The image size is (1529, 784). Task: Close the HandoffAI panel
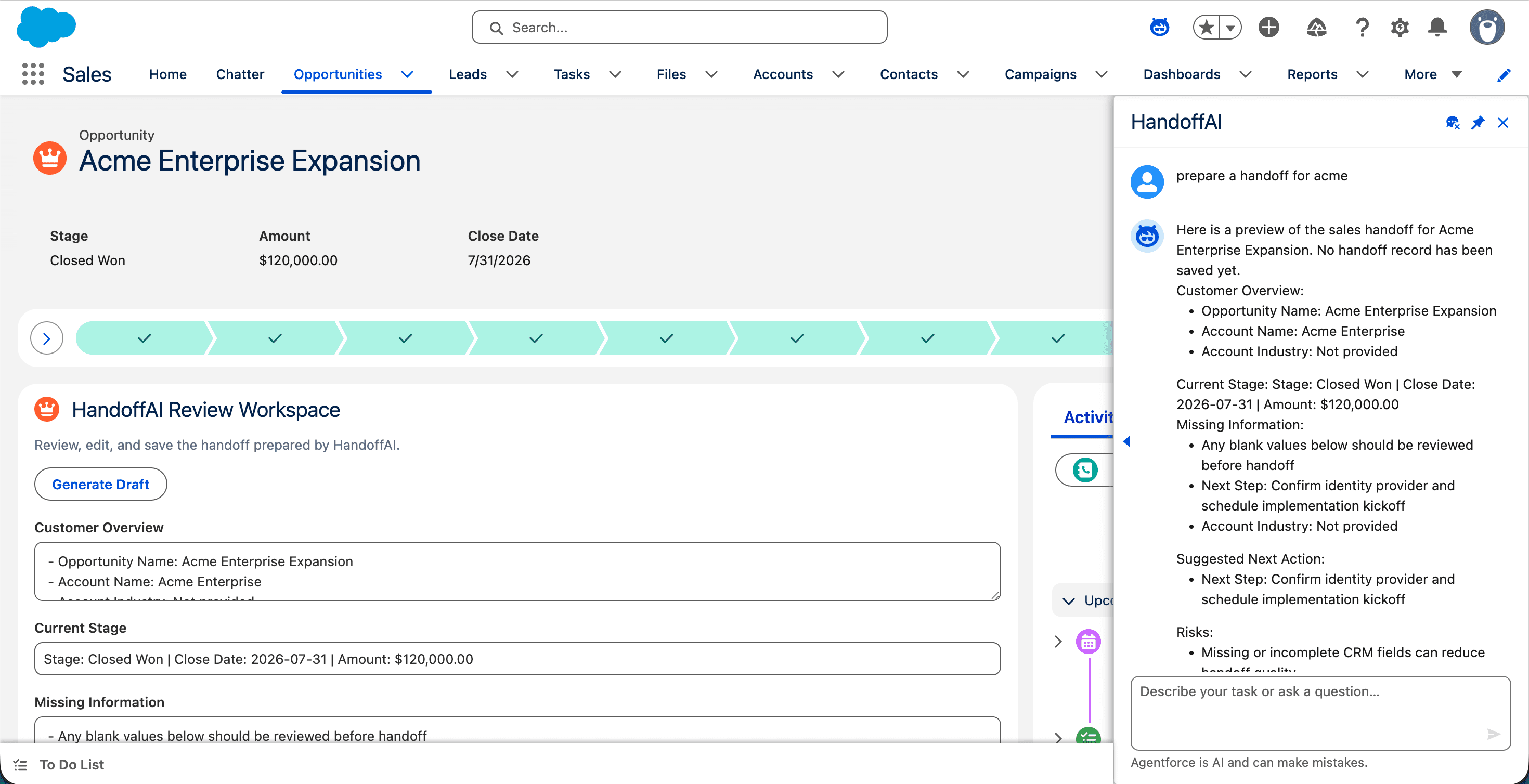click(1503, 123)
